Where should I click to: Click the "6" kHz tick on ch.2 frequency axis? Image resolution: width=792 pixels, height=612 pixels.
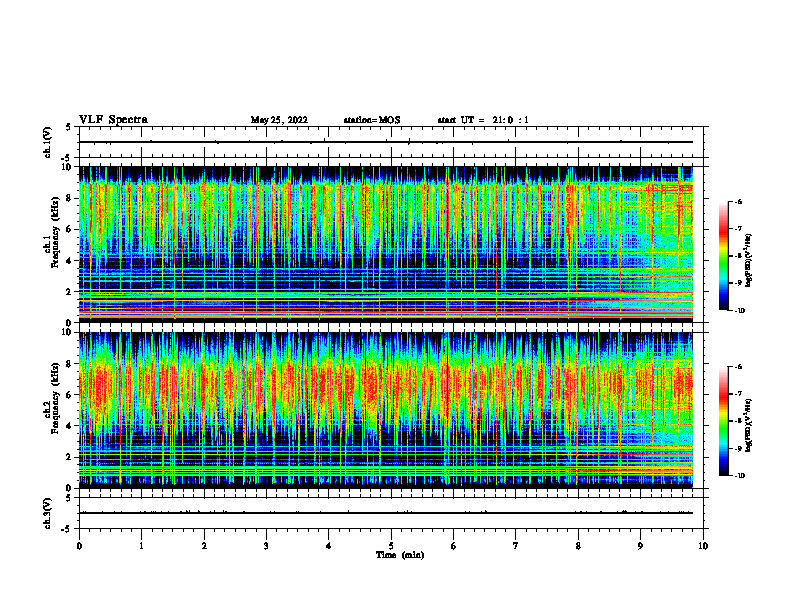coord(69,395)
